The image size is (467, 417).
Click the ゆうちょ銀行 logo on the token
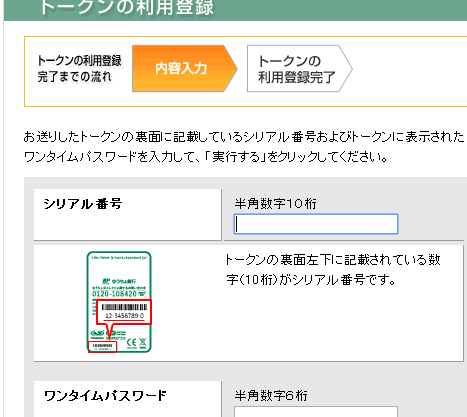119,281
